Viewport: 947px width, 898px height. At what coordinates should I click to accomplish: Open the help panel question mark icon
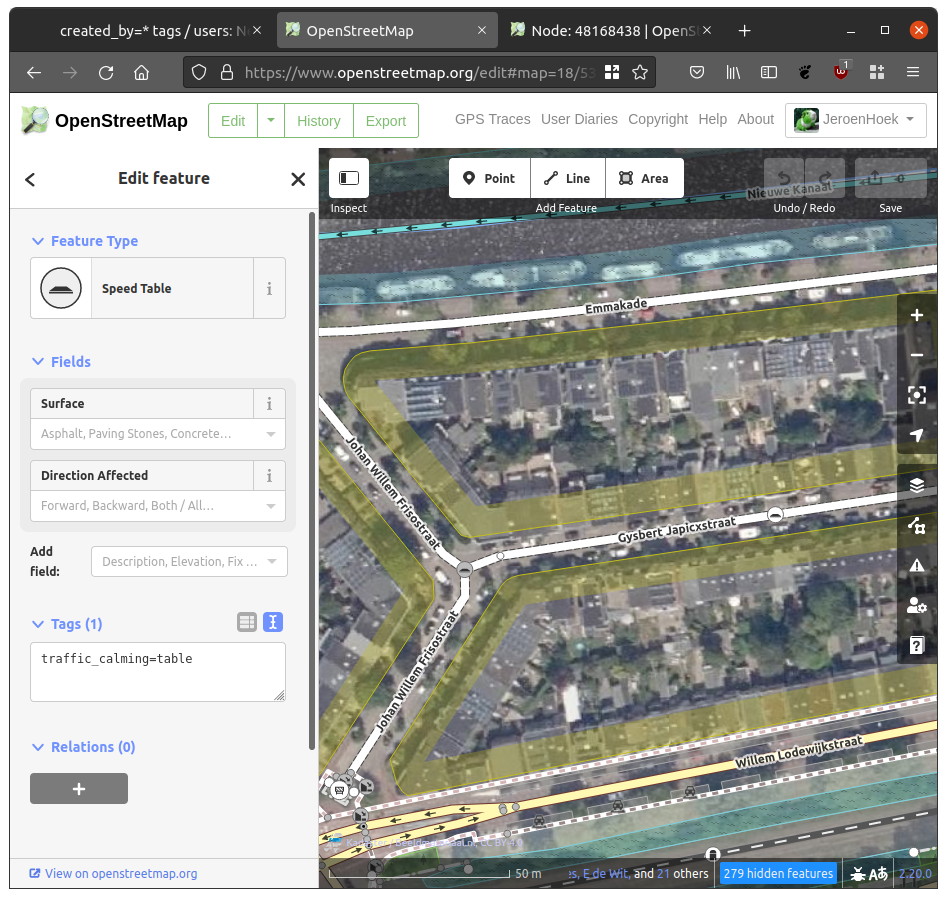[916, 645]
